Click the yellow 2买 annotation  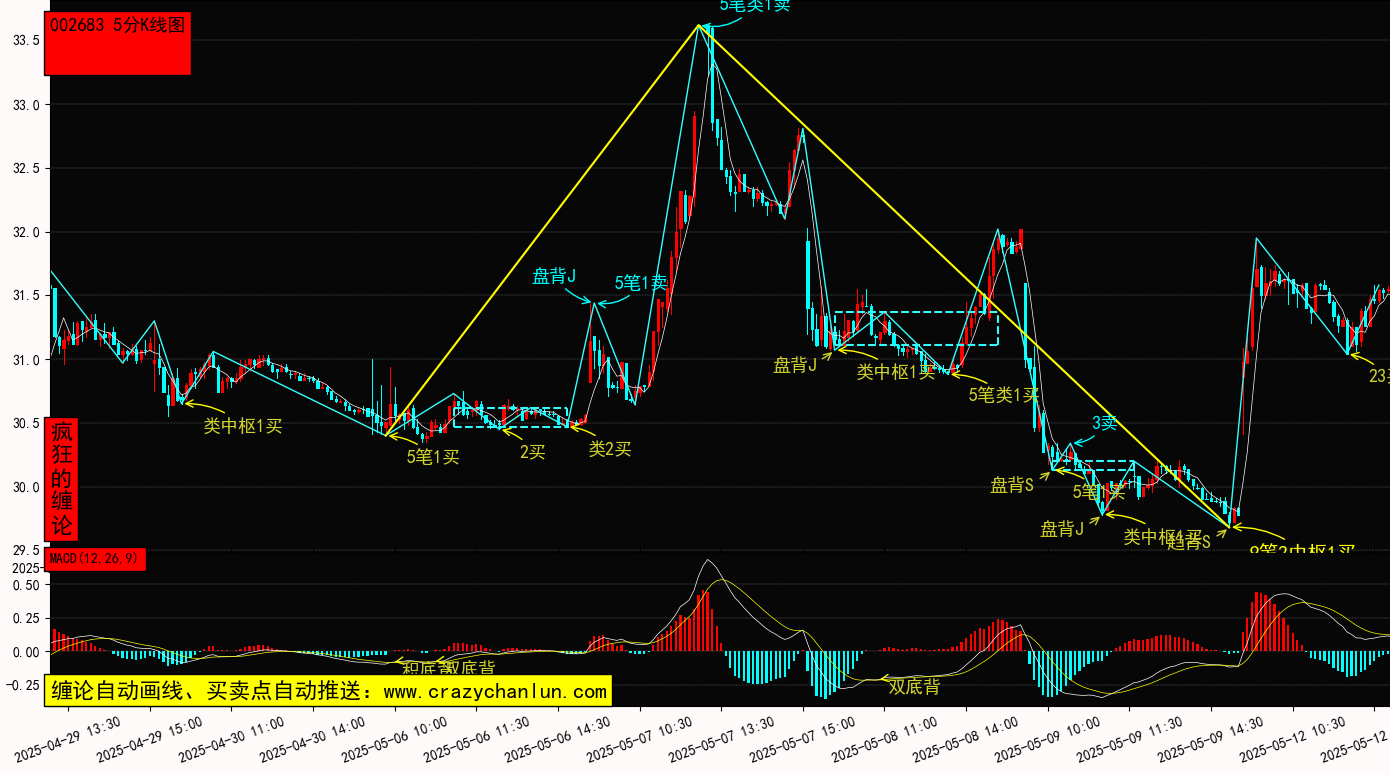(x=533, y=452)
